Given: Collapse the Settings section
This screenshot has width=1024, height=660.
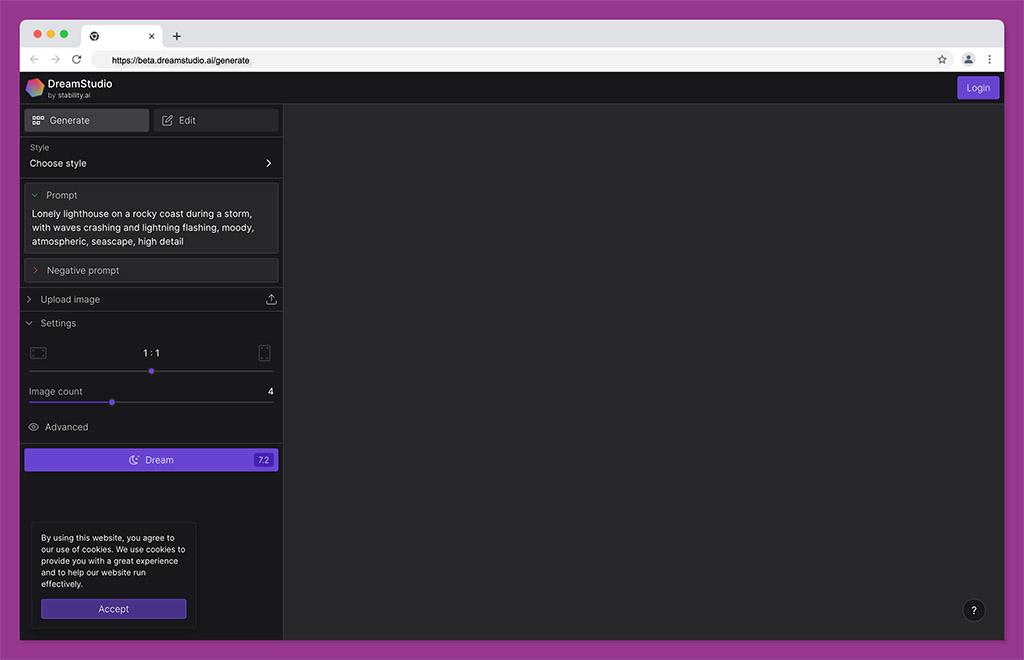Looking at the screenshot, I should 29,323.
